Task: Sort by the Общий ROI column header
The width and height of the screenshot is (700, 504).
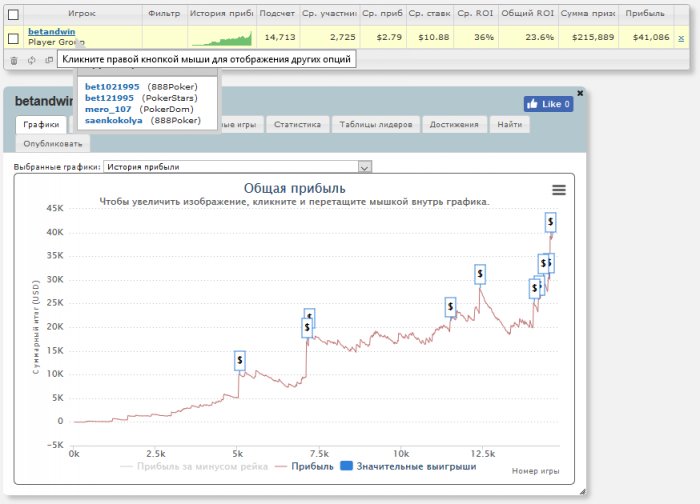Action: (528, 13)
